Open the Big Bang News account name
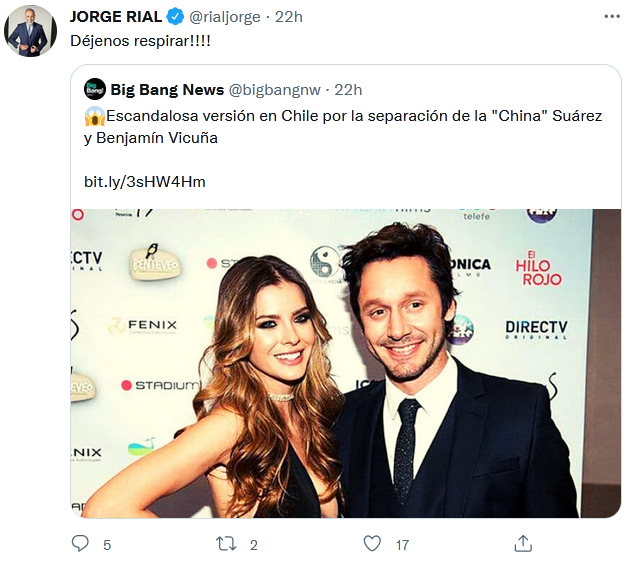Viewport: 635px width, 563px height. pyautogui.click(x=167, y=90)
